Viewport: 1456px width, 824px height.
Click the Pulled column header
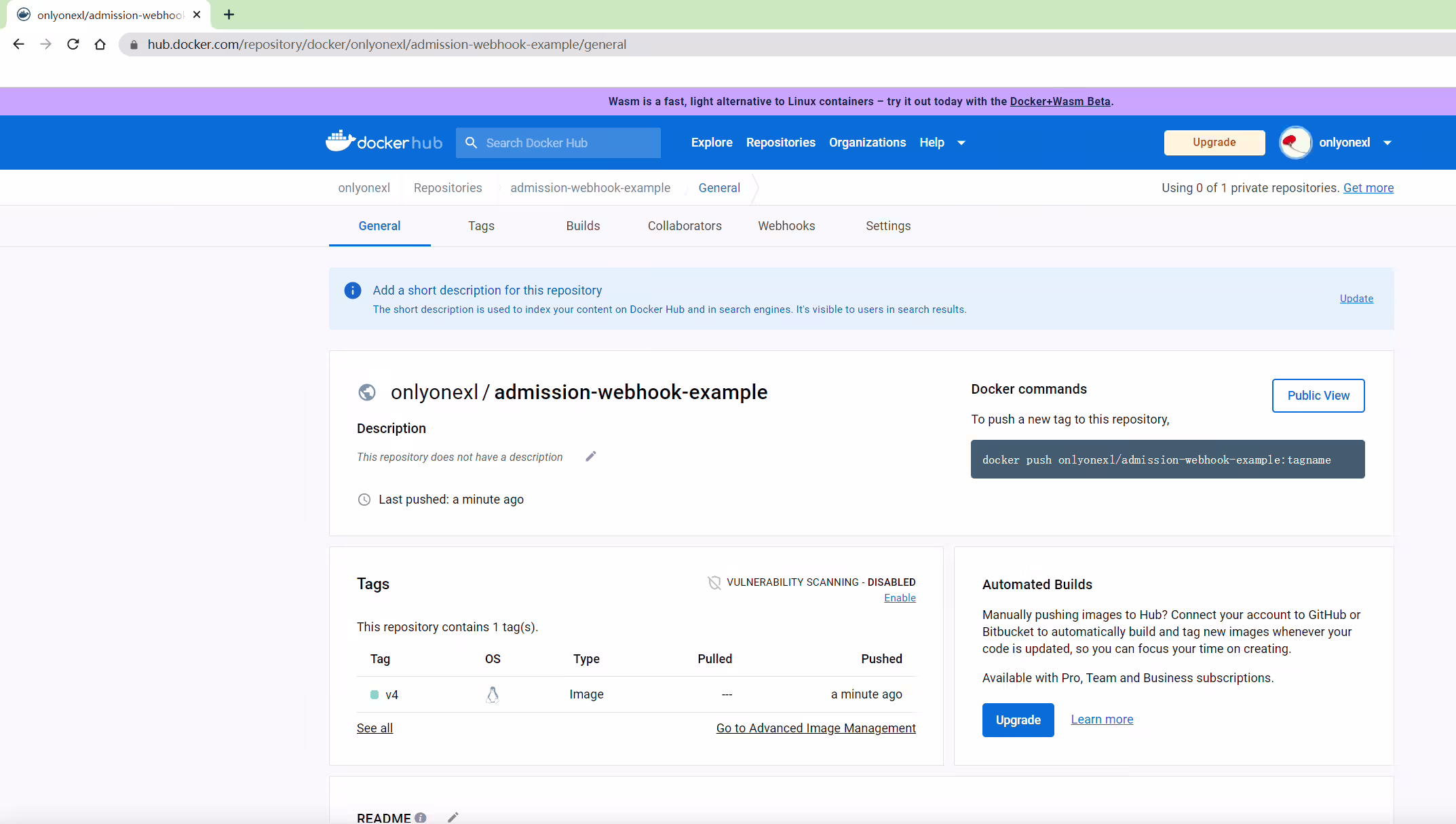click(714, 659)
